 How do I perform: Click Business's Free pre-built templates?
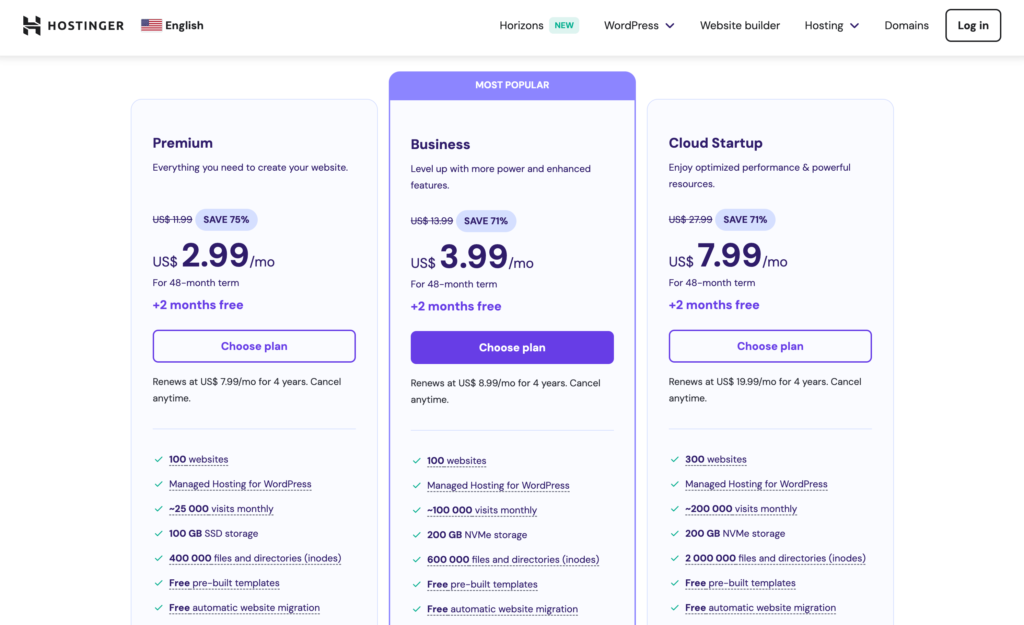click(482, 585)
